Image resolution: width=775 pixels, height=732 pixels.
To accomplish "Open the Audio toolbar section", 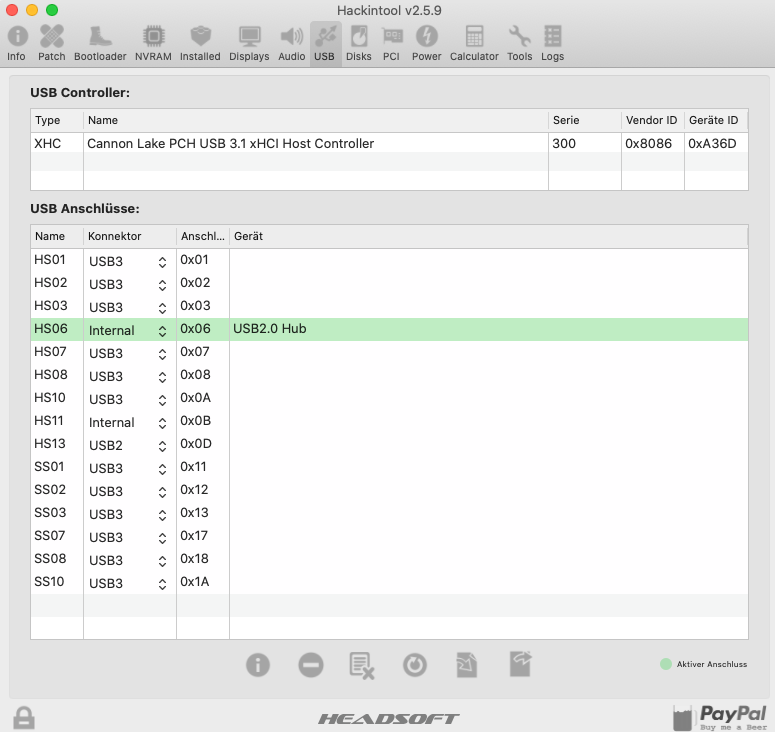I will [292, 43].
